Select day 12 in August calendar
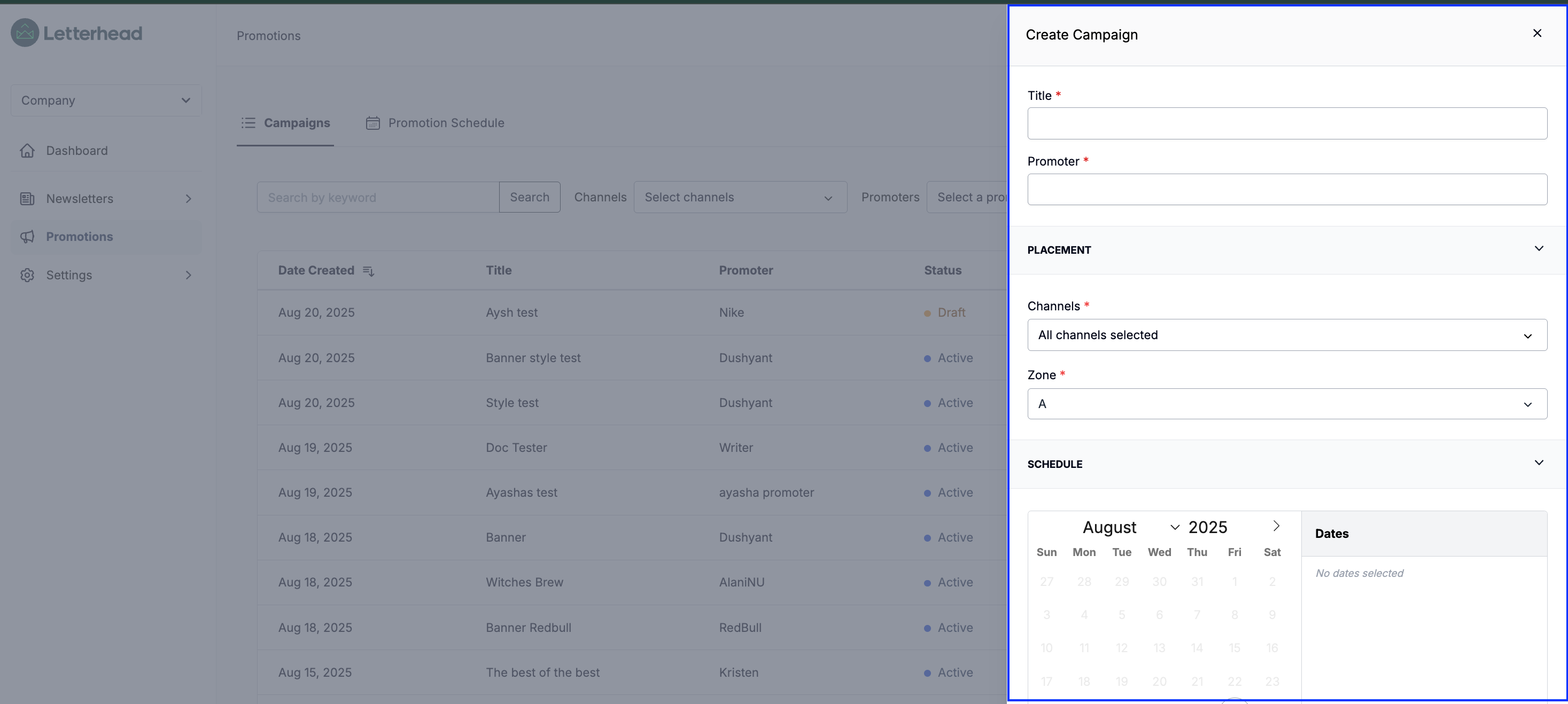This screenshot has width=1568, height=704. [1122, 648]
